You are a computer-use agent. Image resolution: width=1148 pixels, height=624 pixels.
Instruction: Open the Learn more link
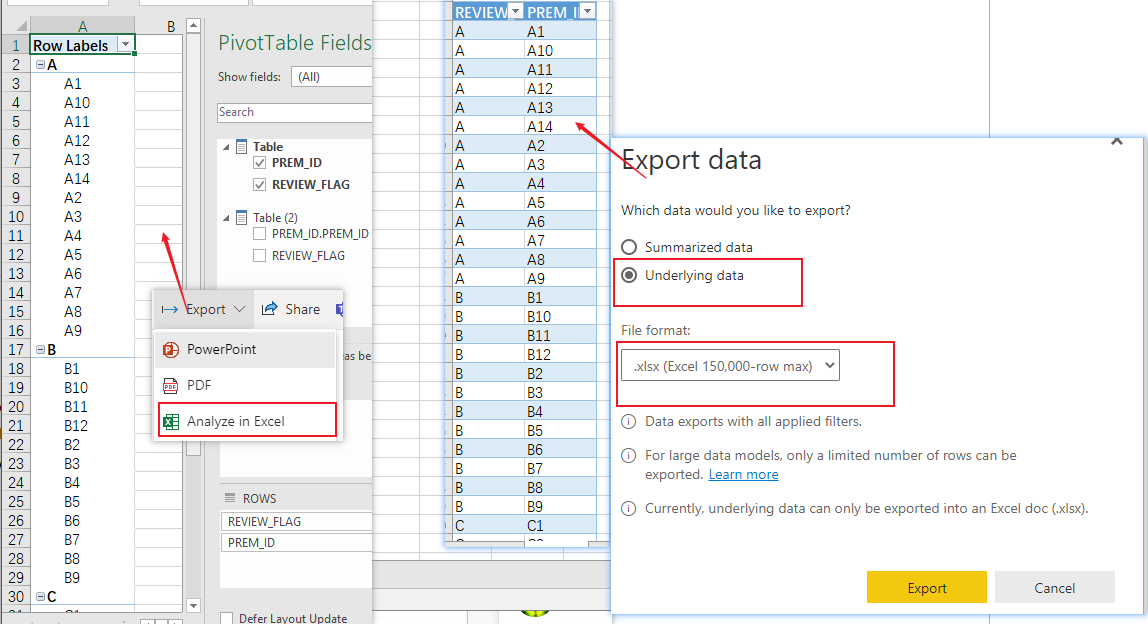coord(743,475)
